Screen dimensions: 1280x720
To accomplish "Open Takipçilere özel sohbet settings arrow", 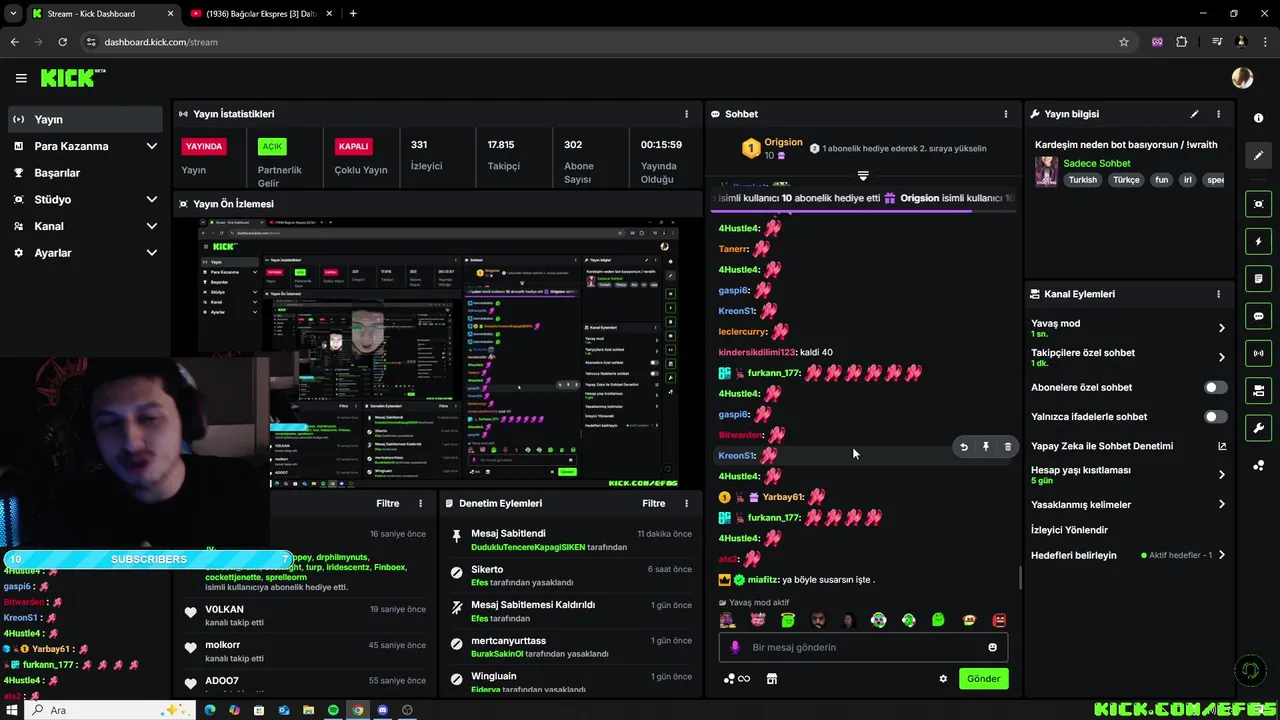I will point(1221,357).
